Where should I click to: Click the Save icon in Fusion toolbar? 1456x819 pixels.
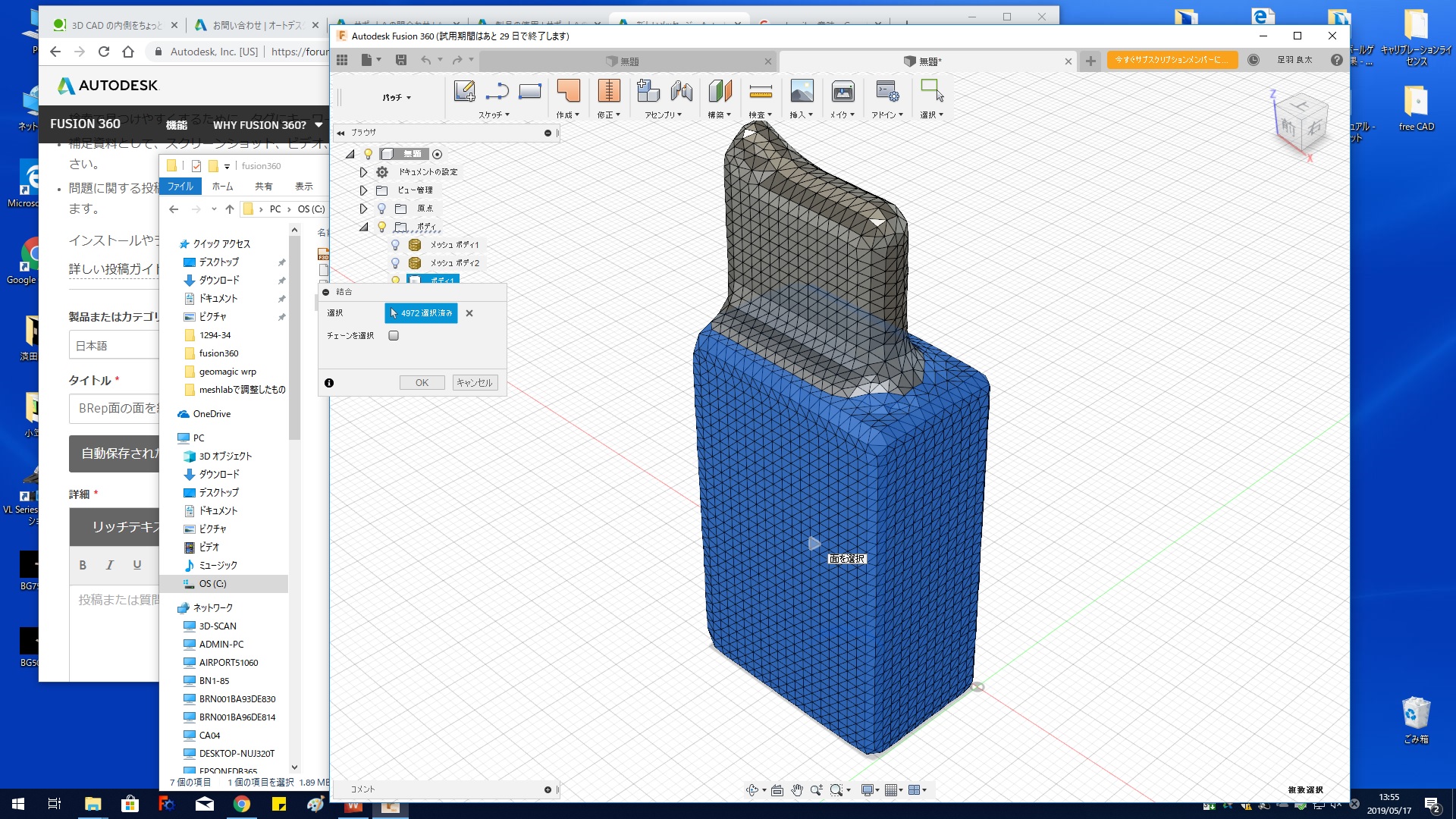[401, 60]
